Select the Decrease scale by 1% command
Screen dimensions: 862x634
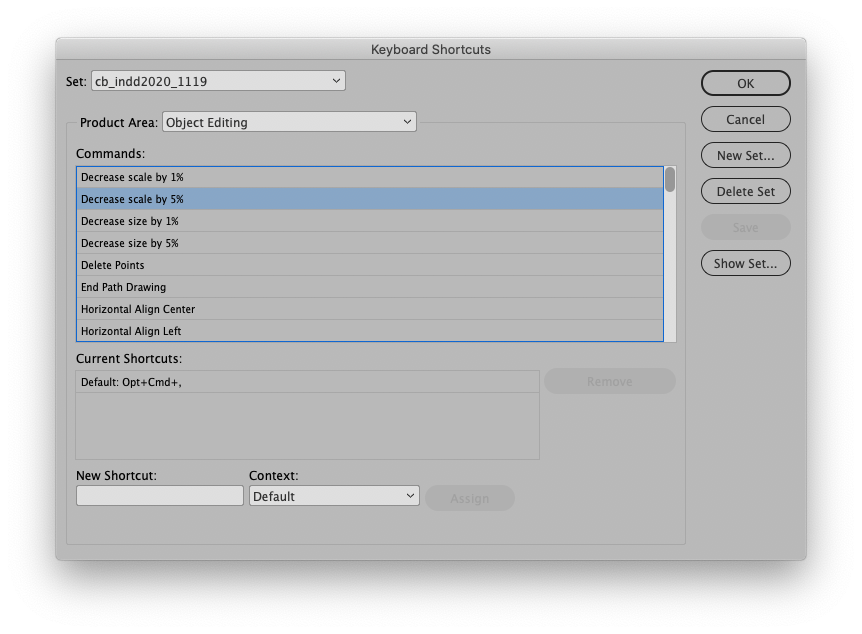pyautogui.click(x=370, y=177)
